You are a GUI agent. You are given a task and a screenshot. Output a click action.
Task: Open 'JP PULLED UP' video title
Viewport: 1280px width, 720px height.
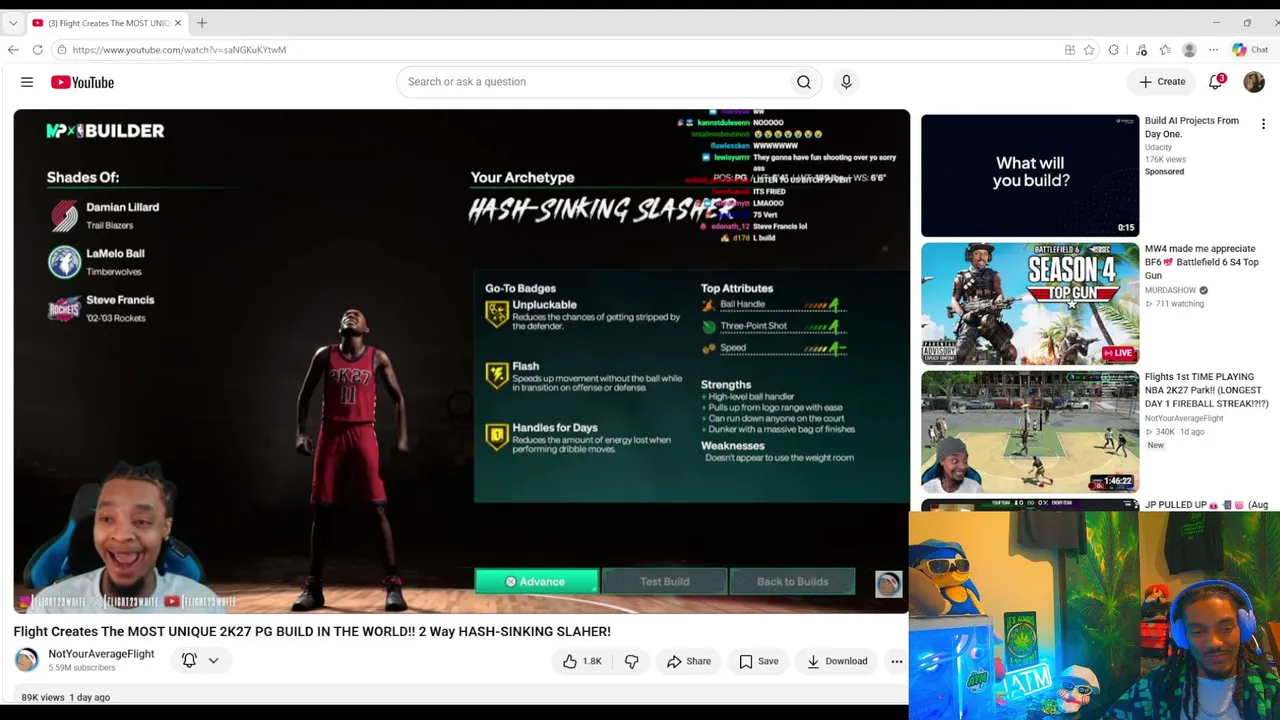tap(1206, 505)
